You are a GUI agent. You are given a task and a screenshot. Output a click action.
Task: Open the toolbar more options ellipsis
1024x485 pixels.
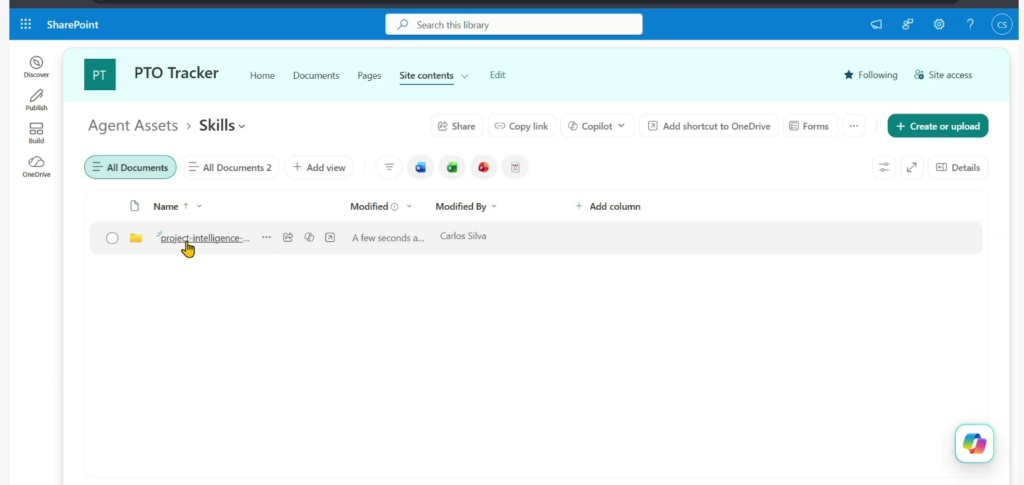click(854, 126)
